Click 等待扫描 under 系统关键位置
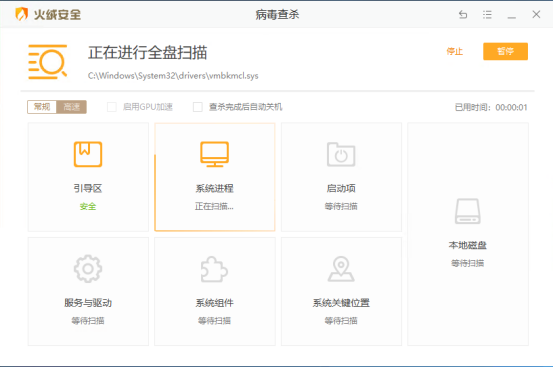Image resolution: width=554 pixels, height=367 pixels. coord(341,321)
